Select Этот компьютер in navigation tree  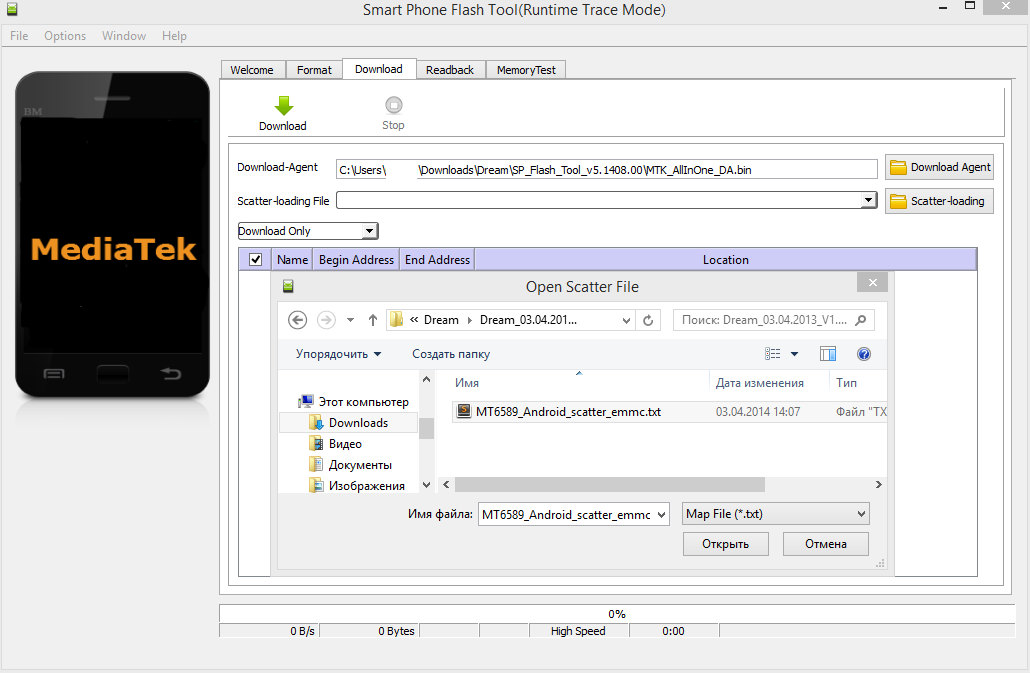click(x=355, y=401)
